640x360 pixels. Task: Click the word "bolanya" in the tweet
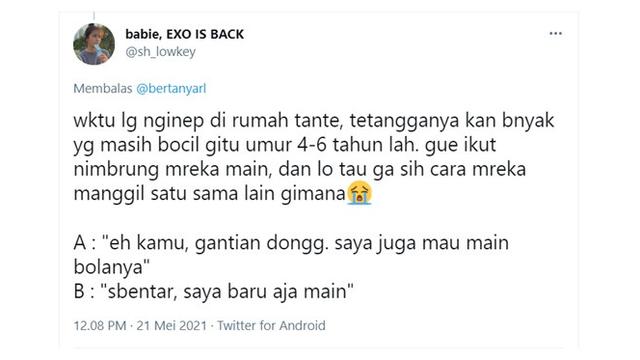(x=108, y=267)
